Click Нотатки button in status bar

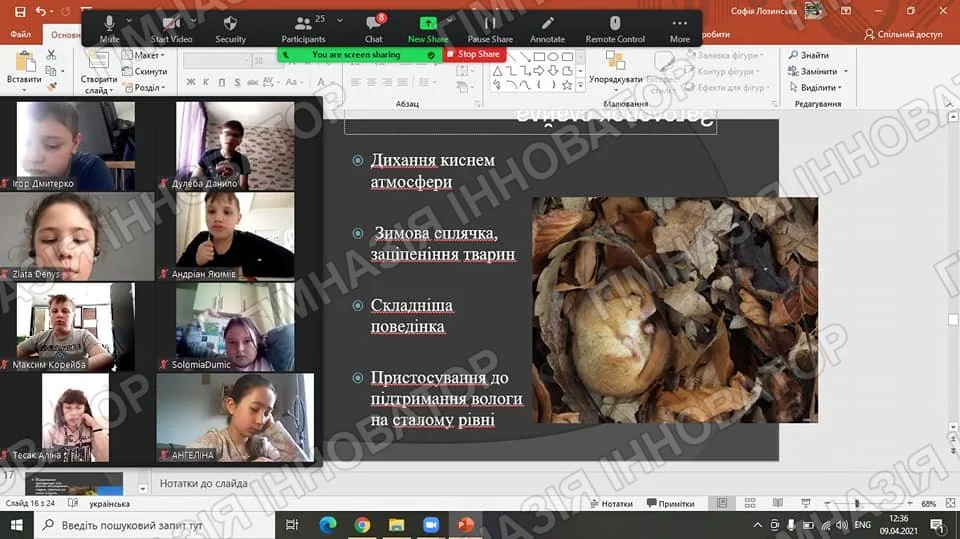coord(611,503)
